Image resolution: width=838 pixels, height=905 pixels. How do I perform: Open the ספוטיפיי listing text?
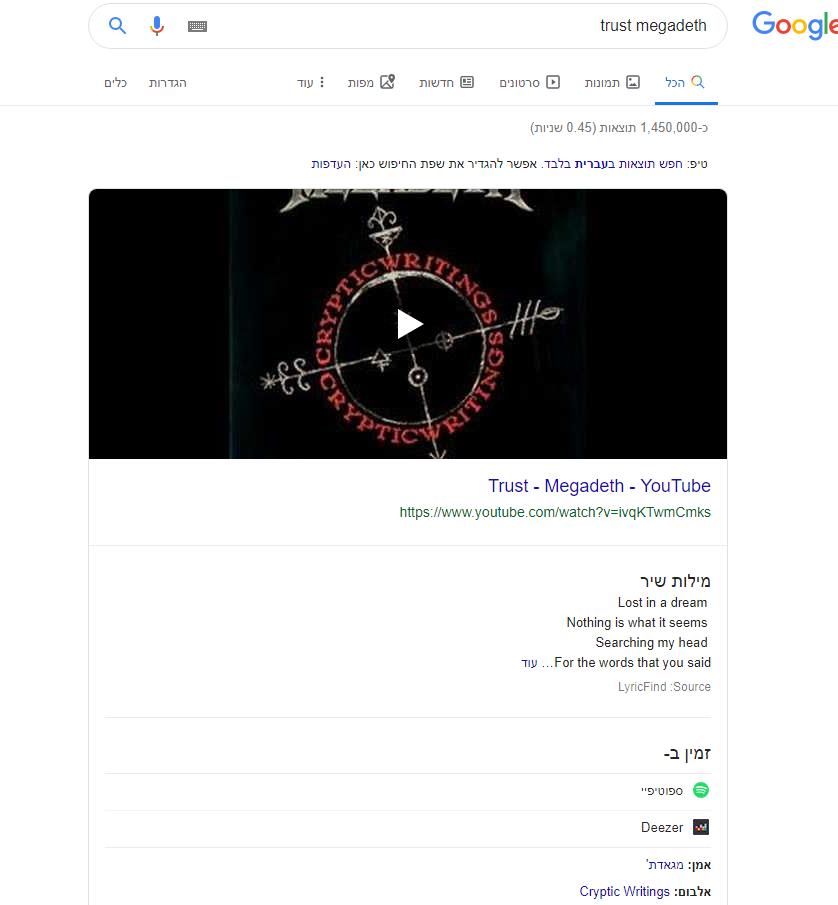click(662, 791)
